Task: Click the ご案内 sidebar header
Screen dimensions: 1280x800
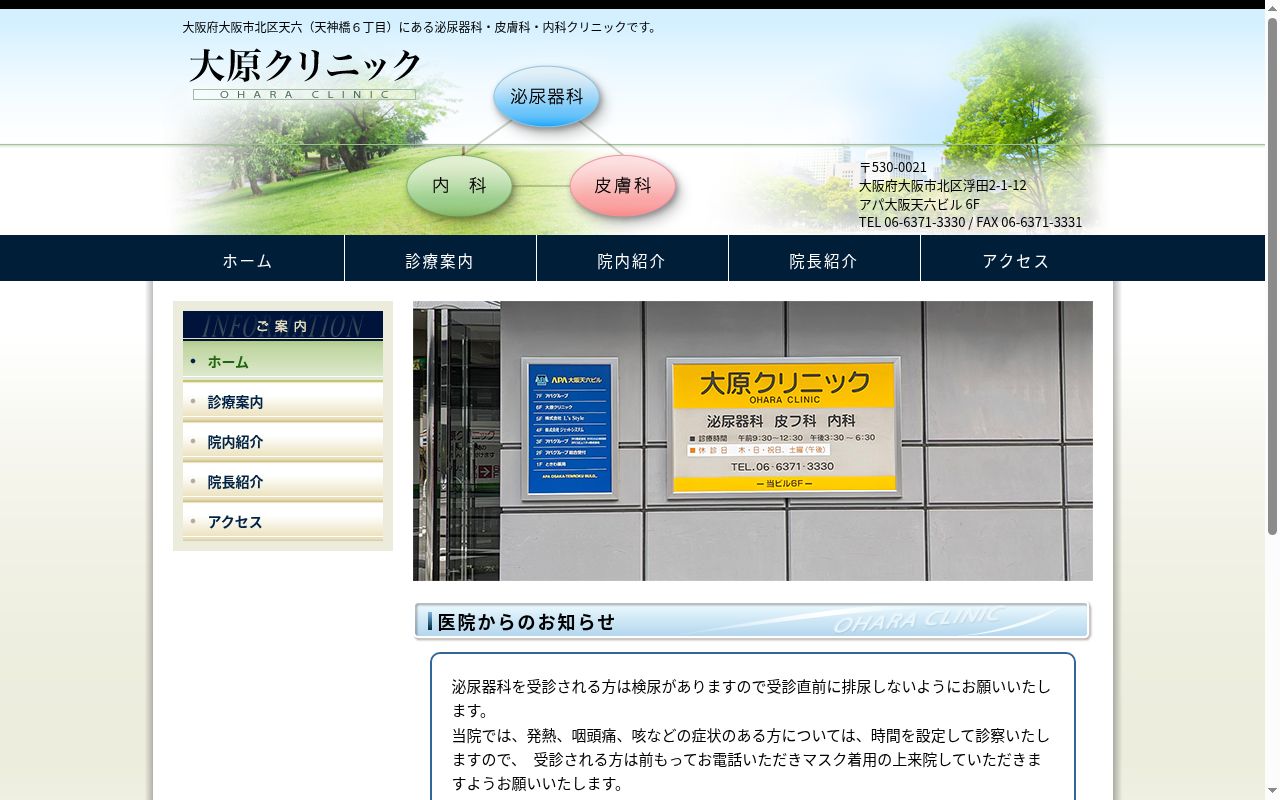Action: pyautogui.click(x=283, y=326)
